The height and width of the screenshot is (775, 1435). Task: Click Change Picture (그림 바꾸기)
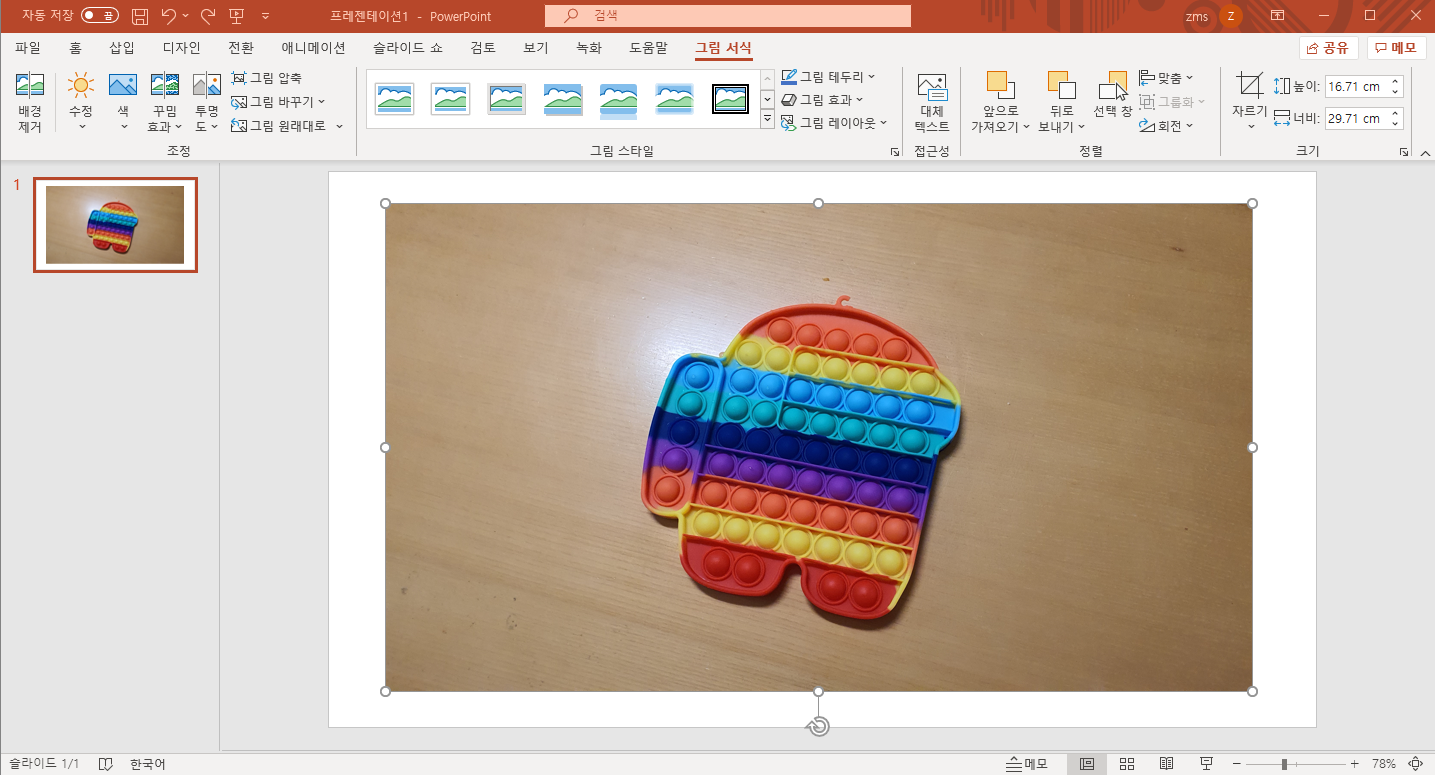point(278,101)
